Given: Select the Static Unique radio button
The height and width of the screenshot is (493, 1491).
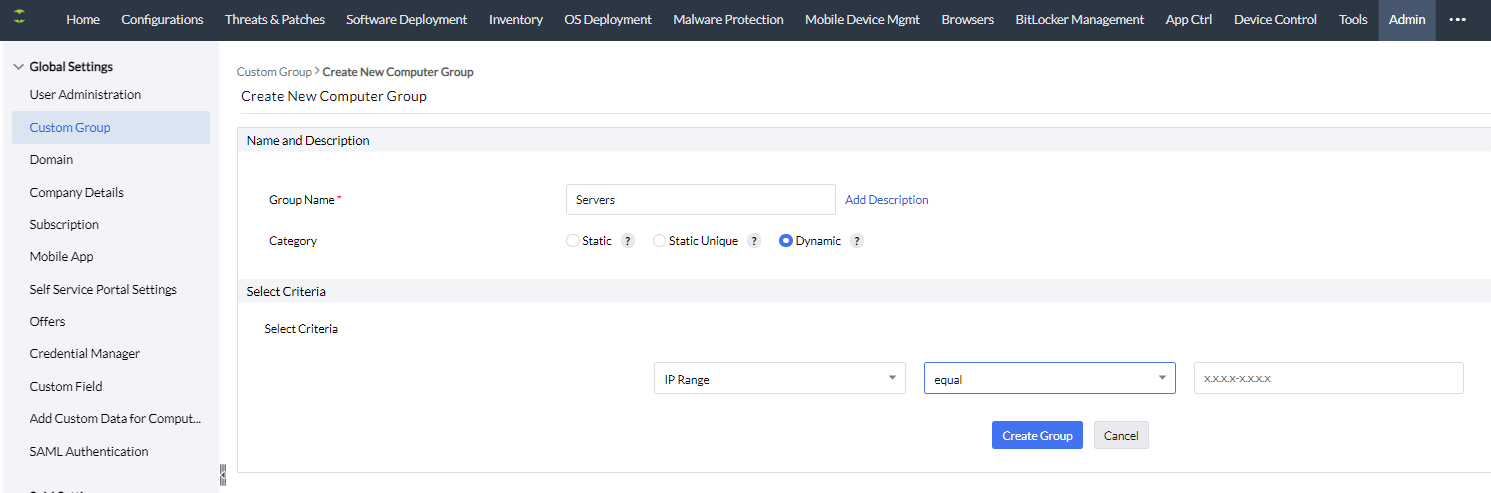Looking at the screenshot, I should click(659, 241).
